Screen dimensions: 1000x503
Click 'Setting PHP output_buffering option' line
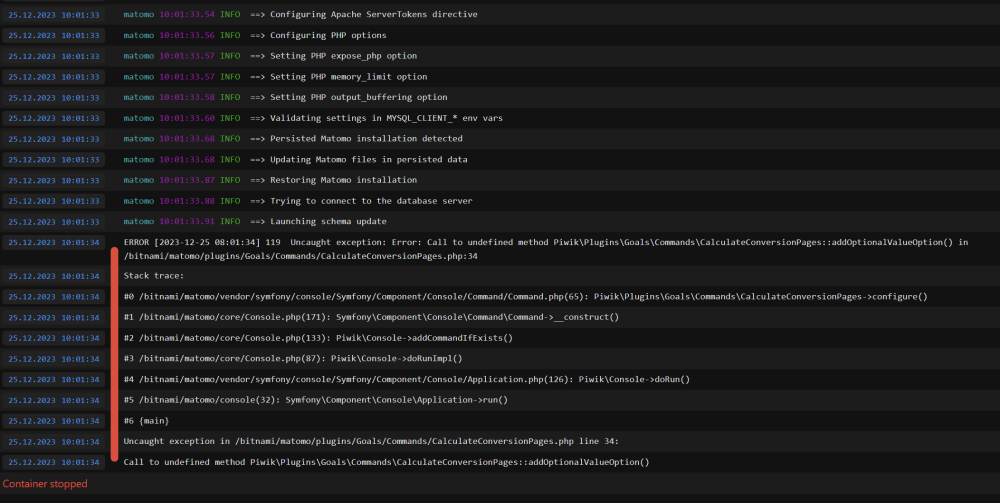click(x=285, y=97)
